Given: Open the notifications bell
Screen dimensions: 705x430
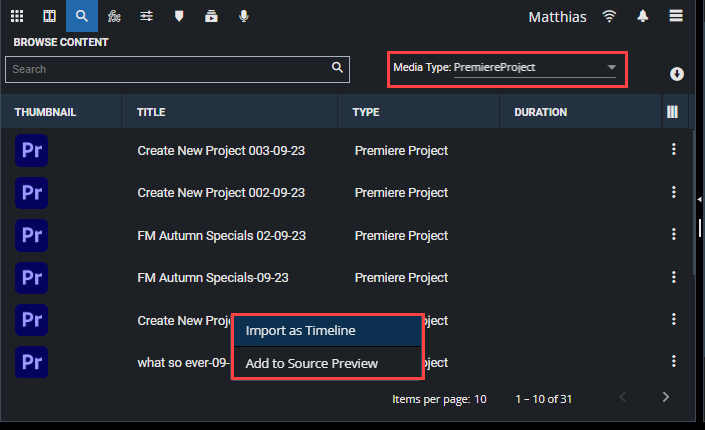Looking at the screenshot, I should 642,16.
